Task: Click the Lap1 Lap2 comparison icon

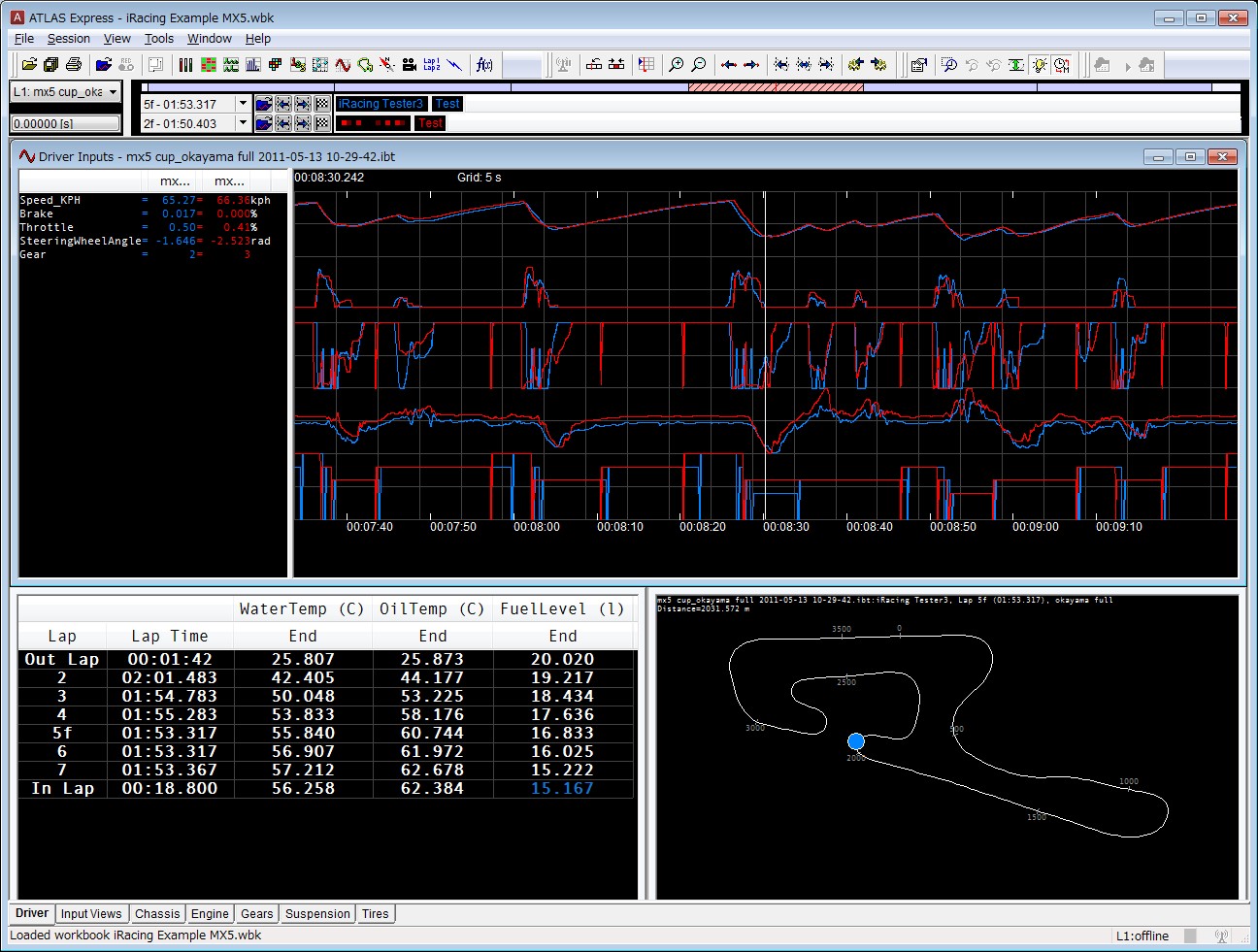Action: coord(431,65)
